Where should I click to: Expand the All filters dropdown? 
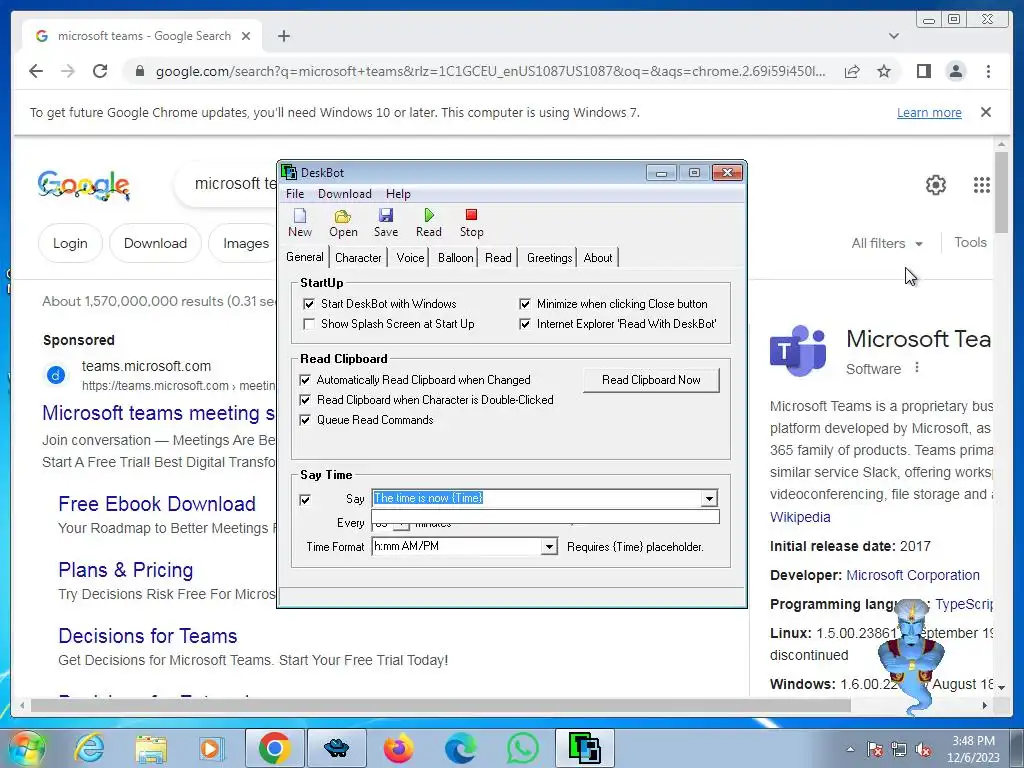887,243
